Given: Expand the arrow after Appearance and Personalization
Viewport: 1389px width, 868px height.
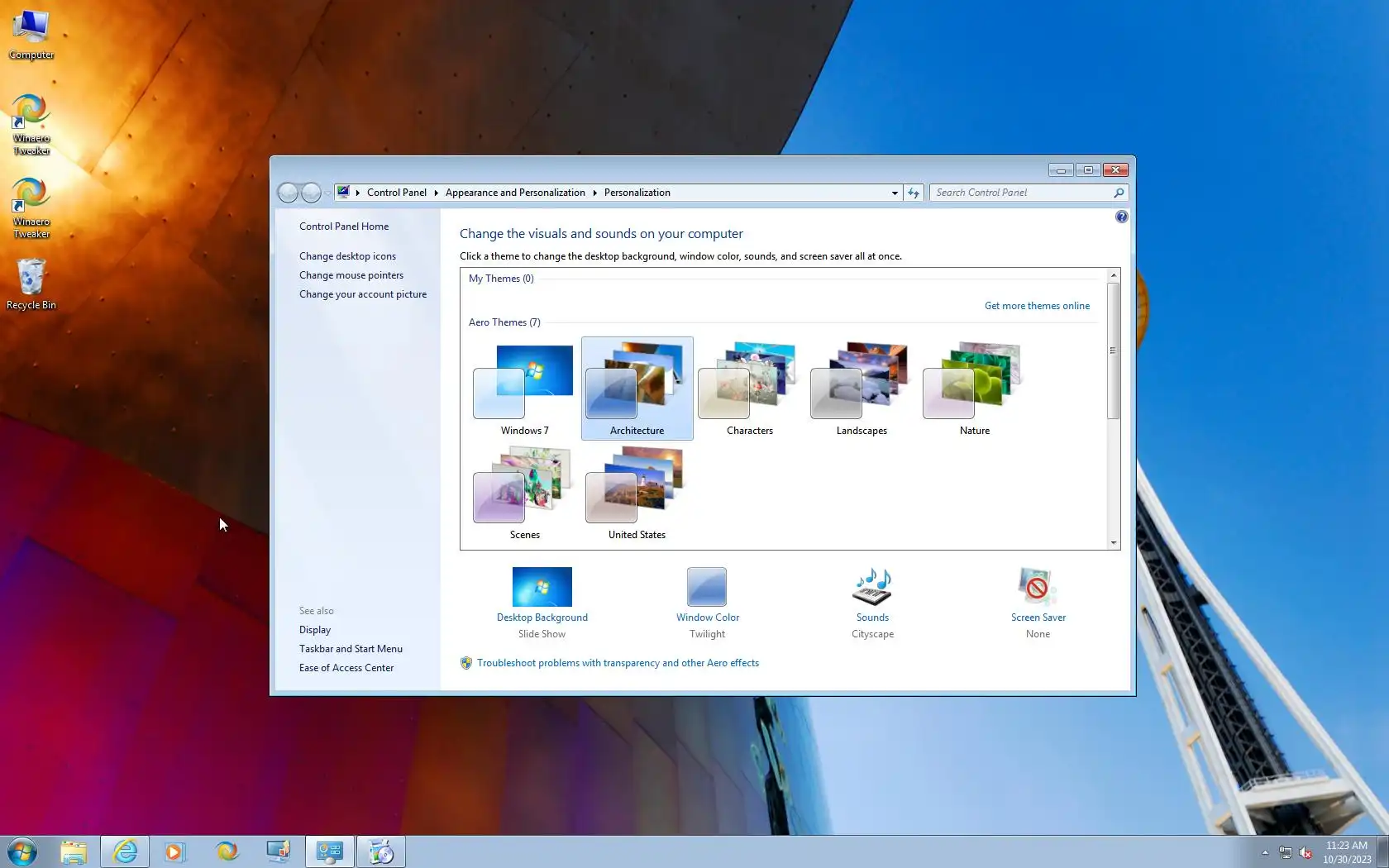Looking at the screenshot, I should click(594, 193).
